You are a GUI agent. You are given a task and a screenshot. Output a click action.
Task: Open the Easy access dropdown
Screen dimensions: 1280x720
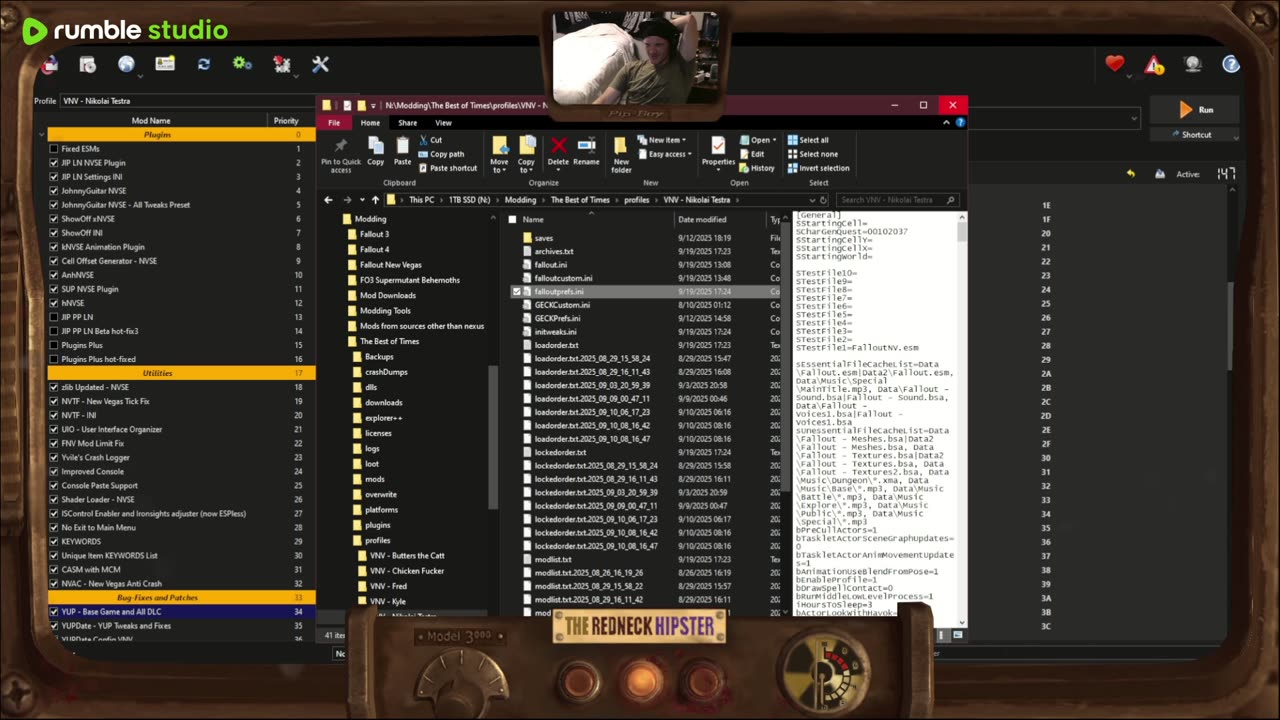click(x=667, y=154)
